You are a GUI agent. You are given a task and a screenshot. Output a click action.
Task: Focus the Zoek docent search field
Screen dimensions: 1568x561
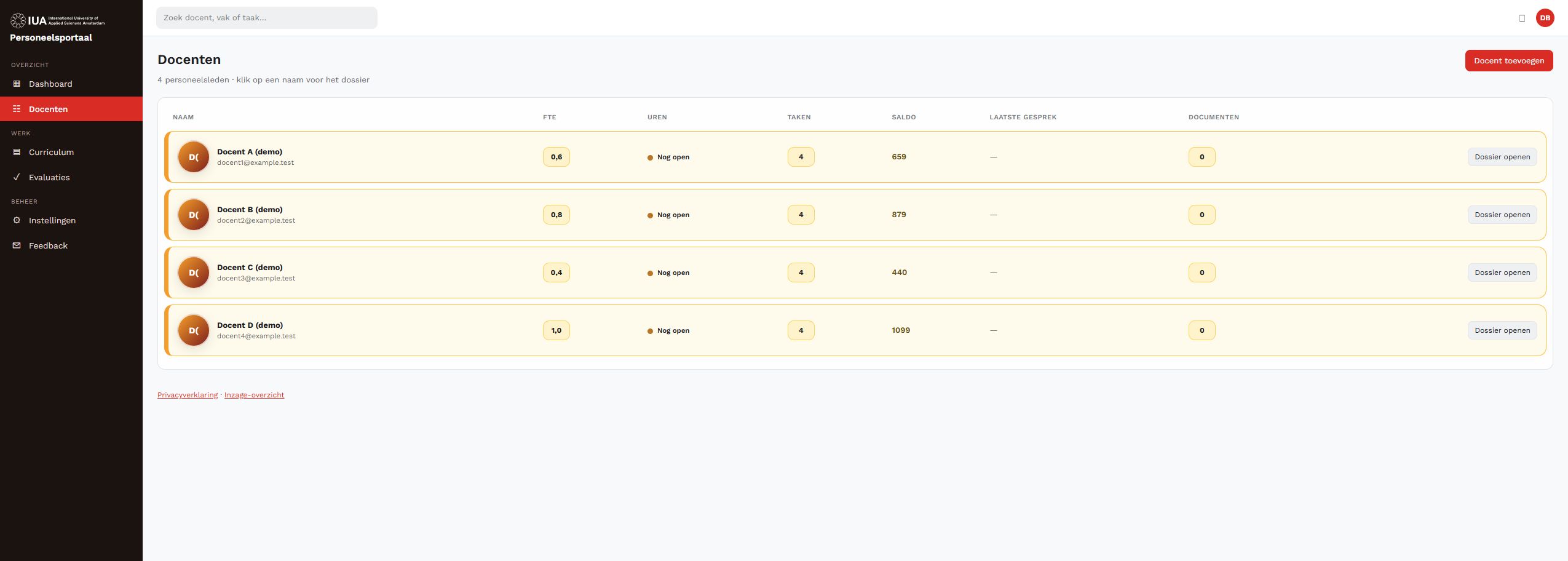point(266,18)
